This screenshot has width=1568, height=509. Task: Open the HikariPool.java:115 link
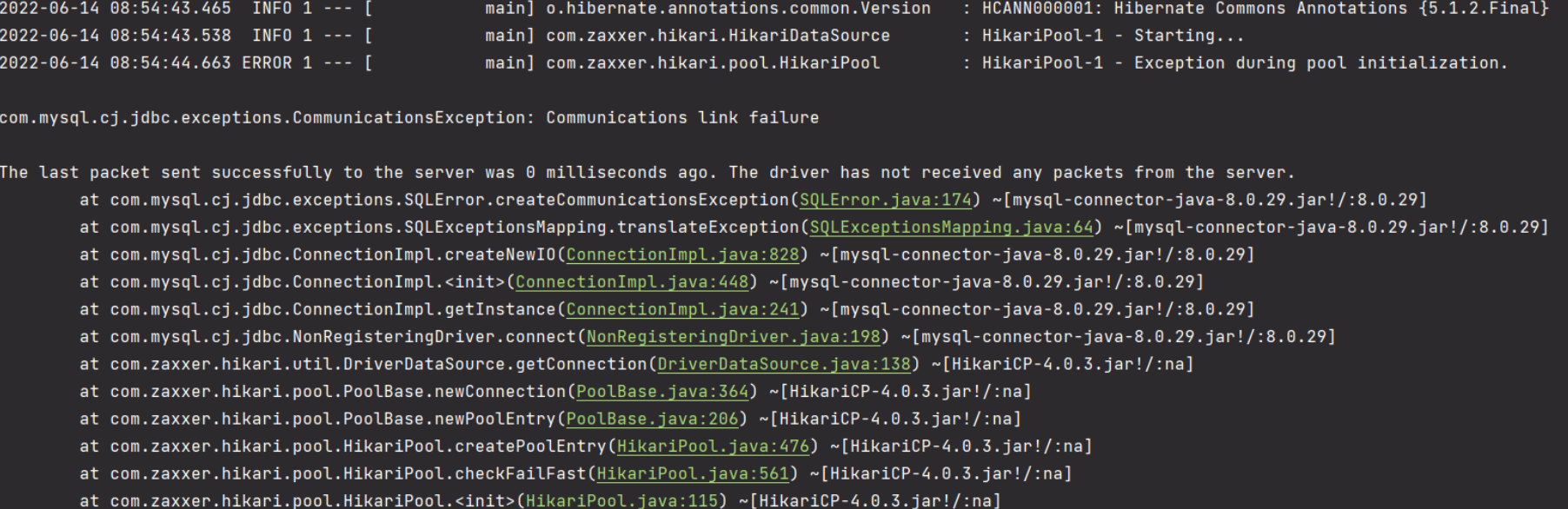click(x=621, y=500)
